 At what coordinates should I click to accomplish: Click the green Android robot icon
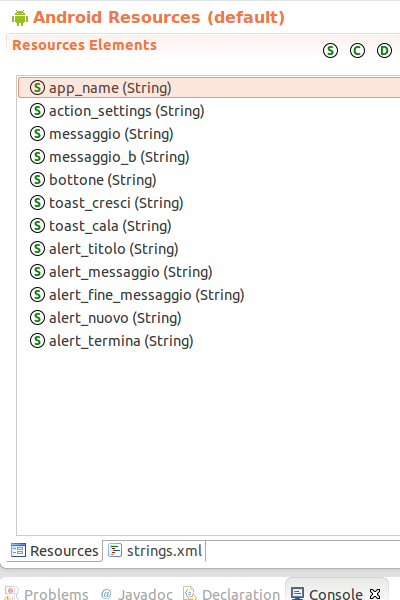20,18
